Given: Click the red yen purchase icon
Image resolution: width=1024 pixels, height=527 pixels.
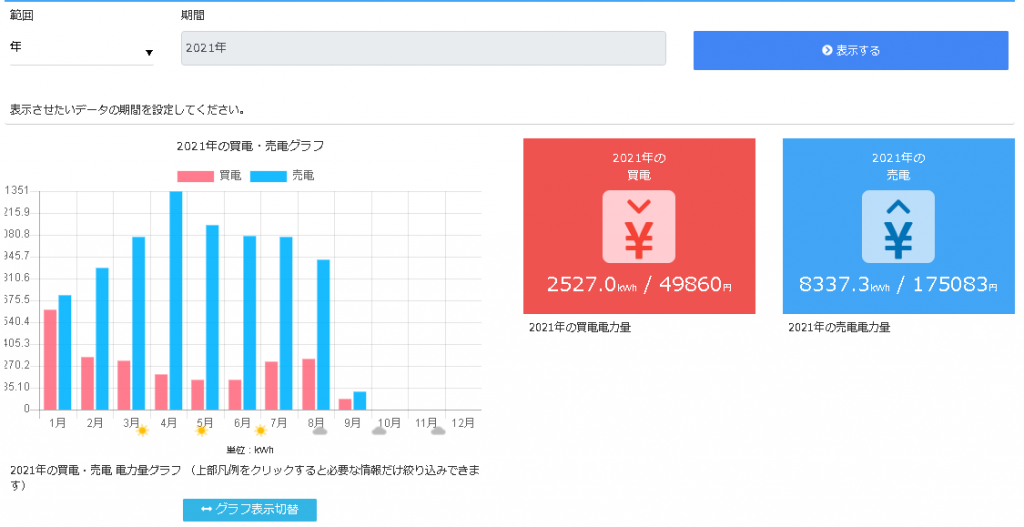Looking at the screenshot, I should pos(639,227).
